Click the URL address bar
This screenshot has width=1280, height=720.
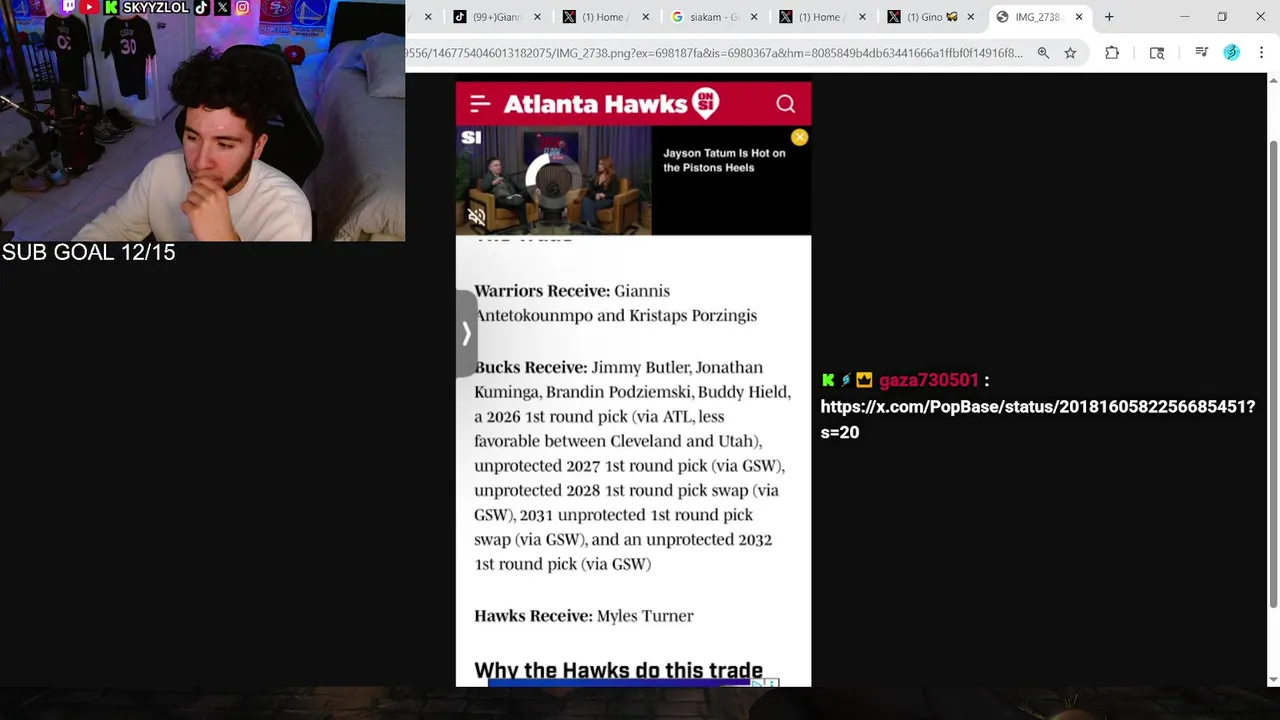[715, 53]
